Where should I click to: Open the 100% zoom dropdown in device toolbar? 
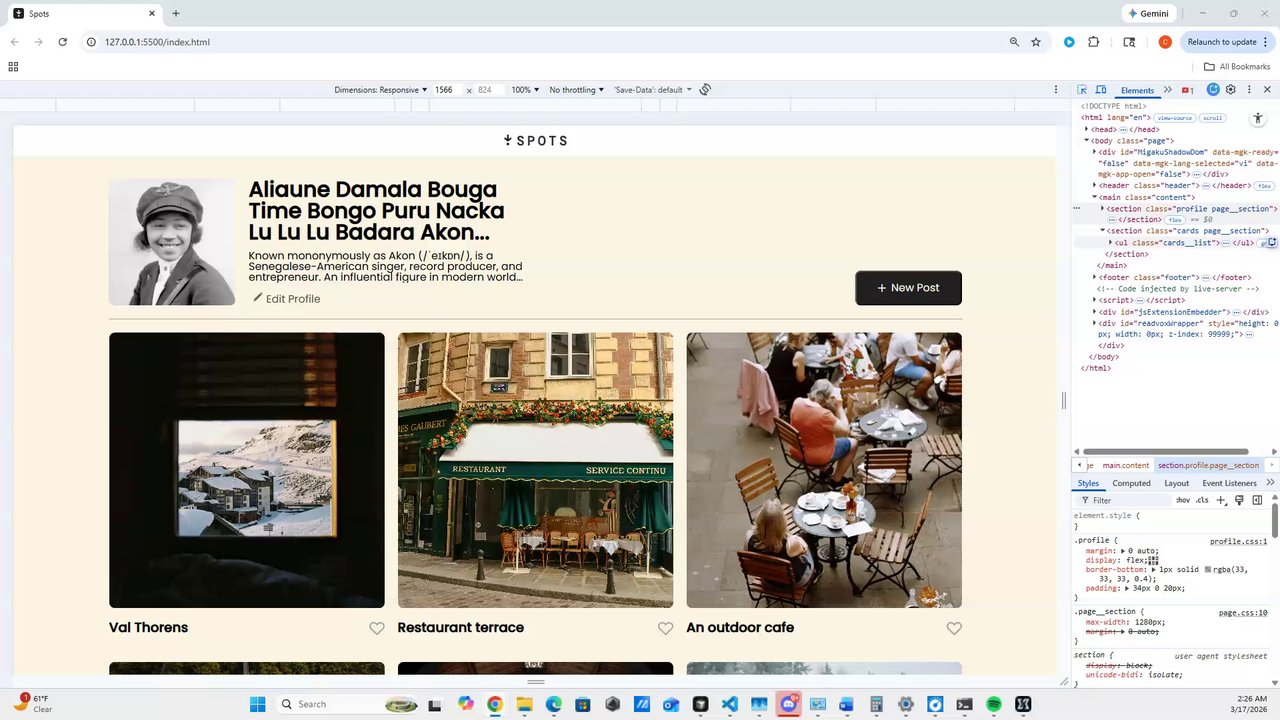pyautogui.click(x=525, y=90)
